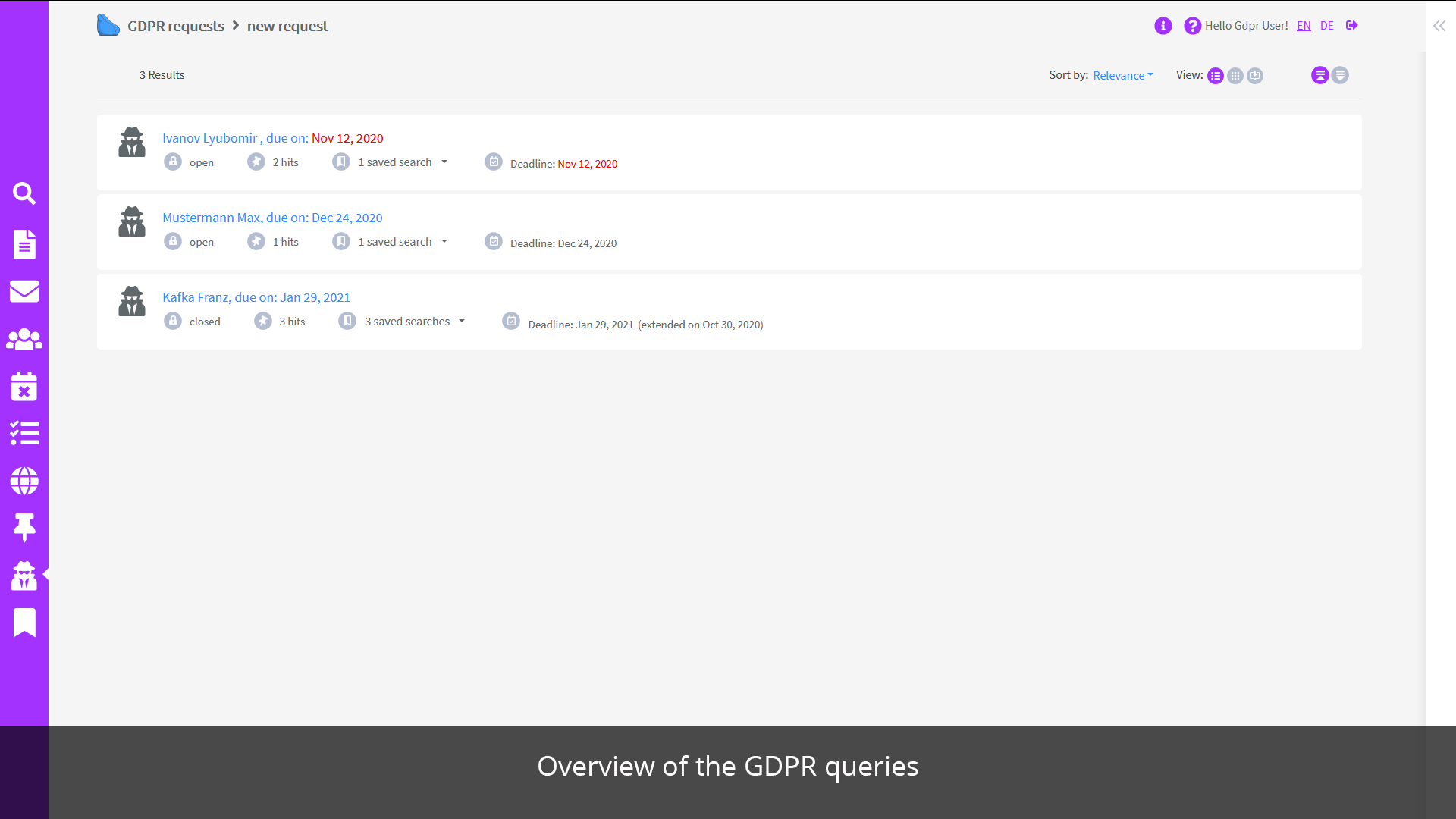Click the calendar icon by Nov 12 deadline

coord(494,162)
